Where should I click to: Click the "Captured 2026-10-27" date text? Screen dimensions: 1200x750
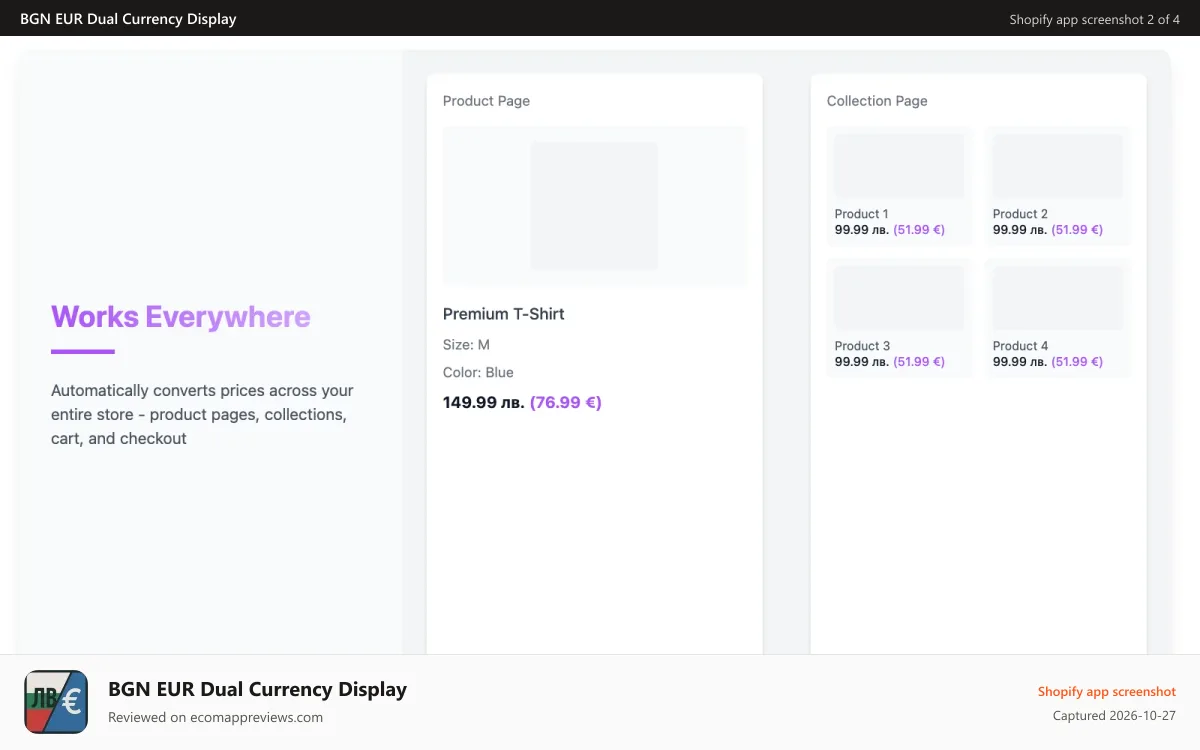click(x=1114, y=716)
